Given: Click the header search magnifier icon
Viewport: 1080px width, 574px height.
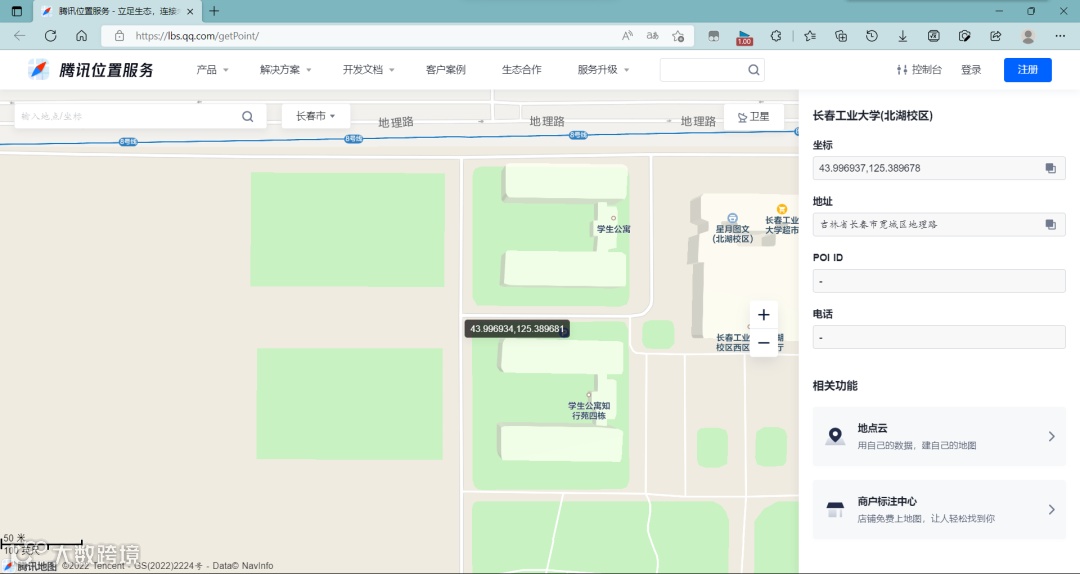Looking at the screenshot, I should 754,70.
